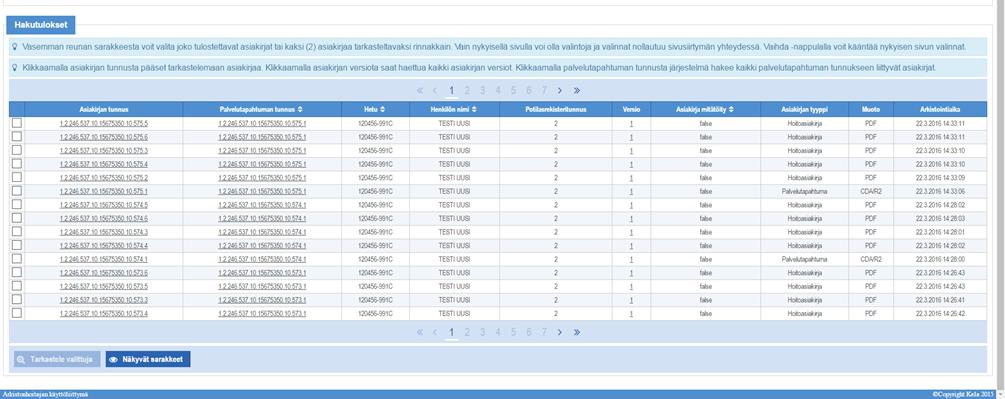Select the Hakutulokset panel header

41,25
